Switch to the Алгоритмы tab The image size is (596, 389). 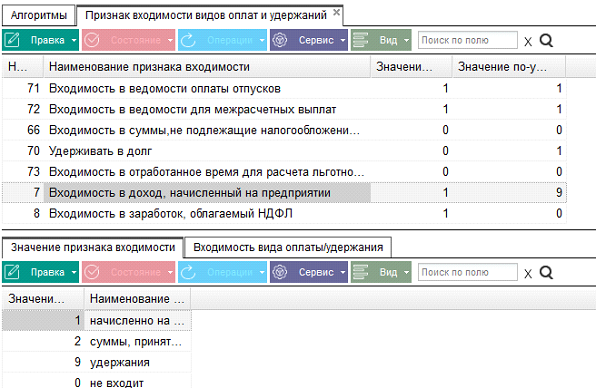pos(38,15)
